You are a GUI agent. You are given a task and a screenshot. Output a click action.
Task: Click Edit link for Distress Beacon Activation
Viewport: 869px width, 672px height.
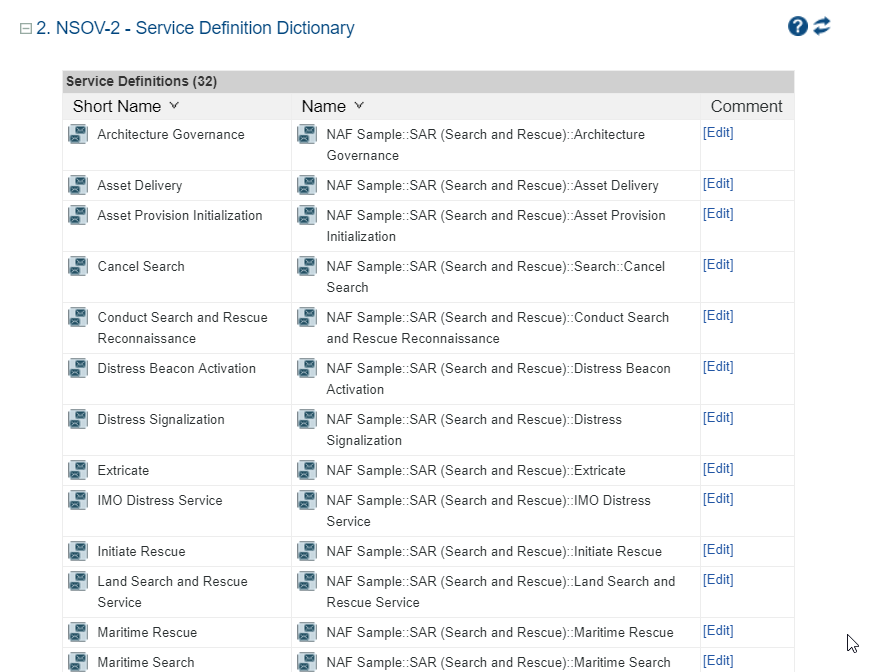(718, 367)
